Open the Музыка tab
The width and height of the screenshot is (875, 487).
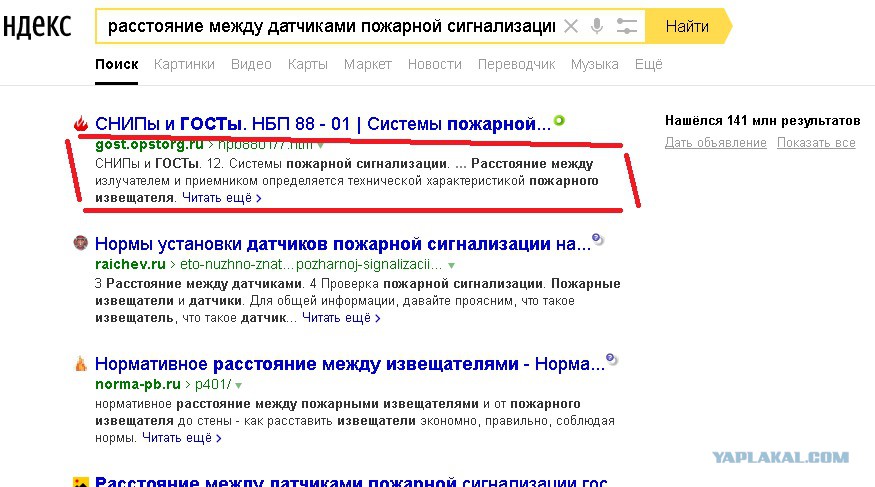click(594, 65)
